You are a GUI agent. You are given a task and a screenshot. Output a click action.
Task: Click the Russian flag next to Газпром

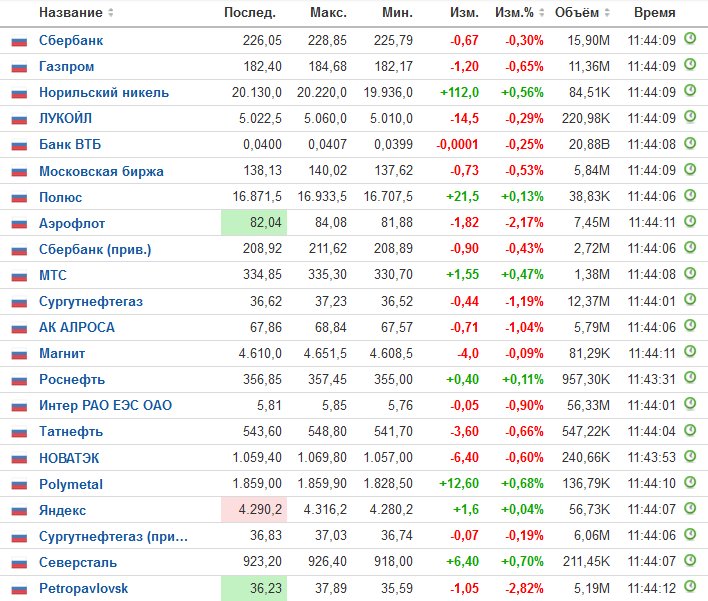[19, 68]
